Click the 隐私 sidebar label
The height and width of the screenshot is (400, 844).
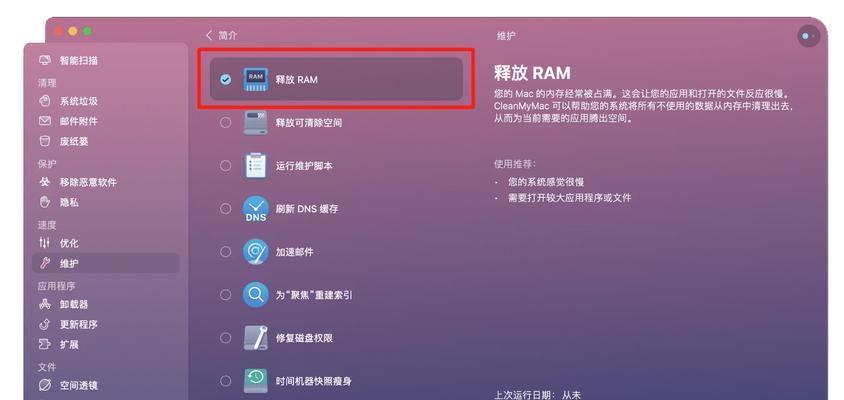pyautogui.click(x=69, y=202)
